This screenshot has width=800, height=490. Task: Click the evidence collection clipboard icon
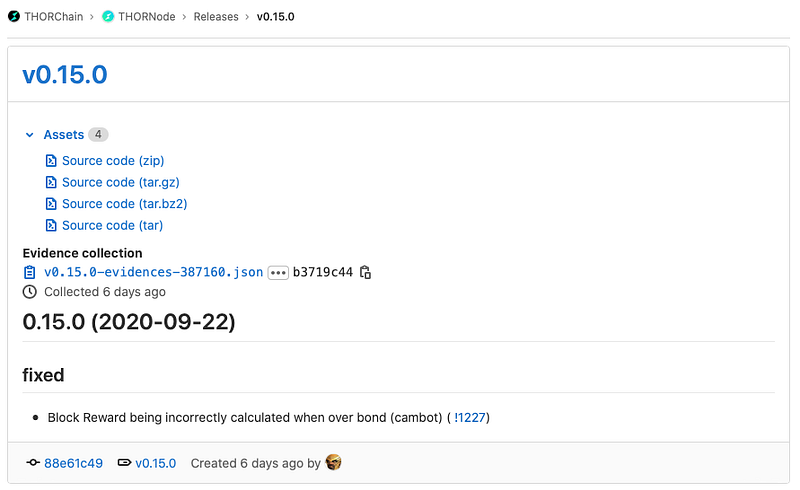pos(30,272)
